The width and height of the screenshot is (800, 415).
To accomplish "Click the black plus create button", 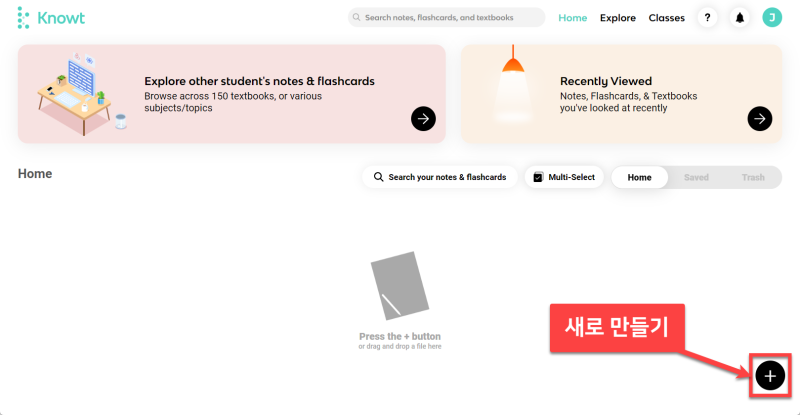I will pyautogui.click(x=770, y=376).
